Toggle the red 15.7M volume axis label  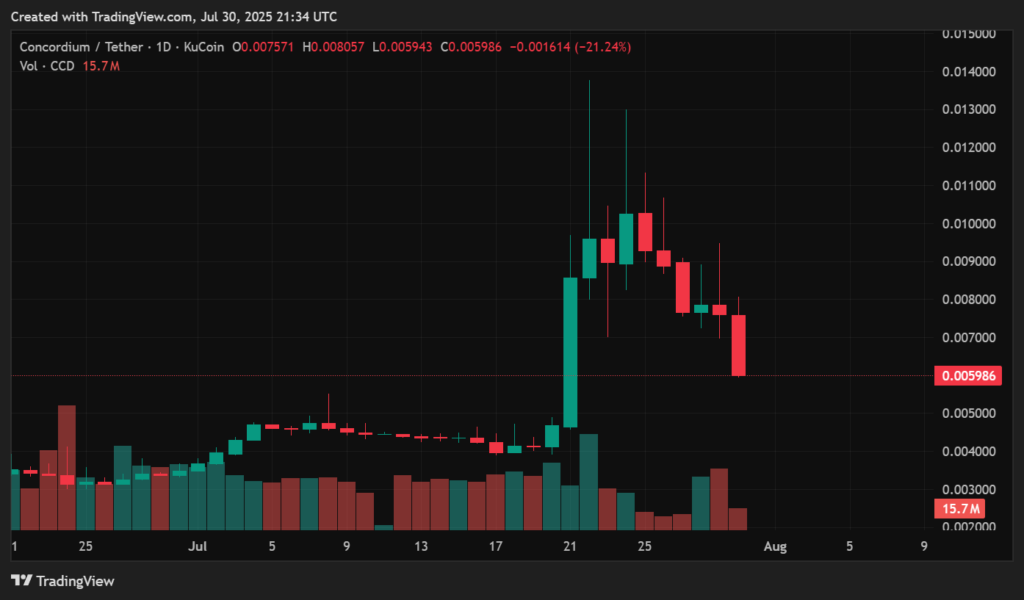(x=960, y=509)
